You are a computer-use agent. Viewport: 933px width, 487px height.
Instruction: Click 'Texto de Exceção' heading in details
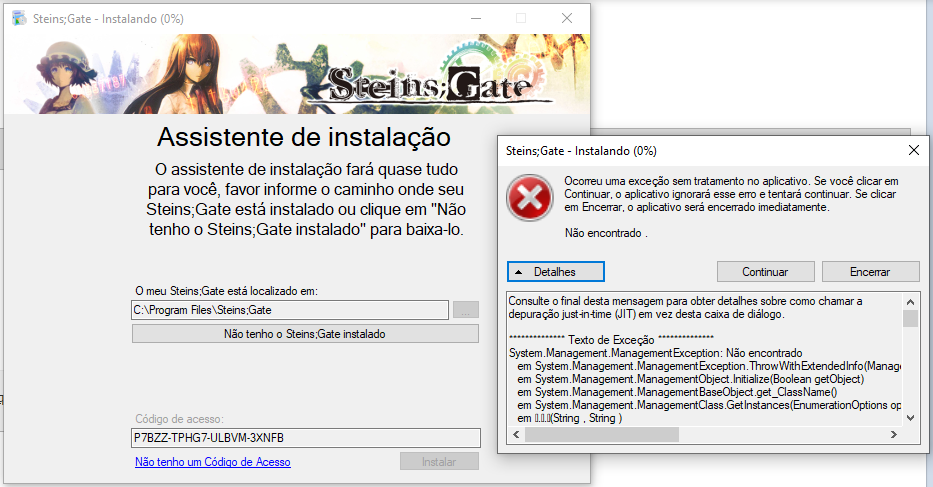pyautogui.click(x=611, y=340)
